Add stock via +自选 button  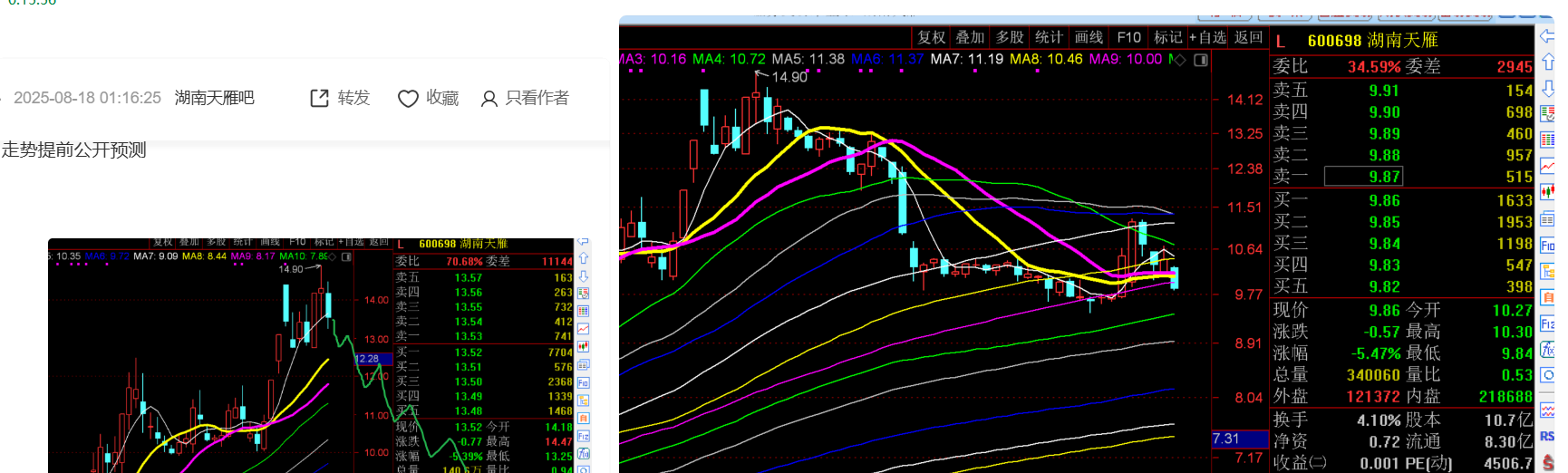[x=1207, y=37]
